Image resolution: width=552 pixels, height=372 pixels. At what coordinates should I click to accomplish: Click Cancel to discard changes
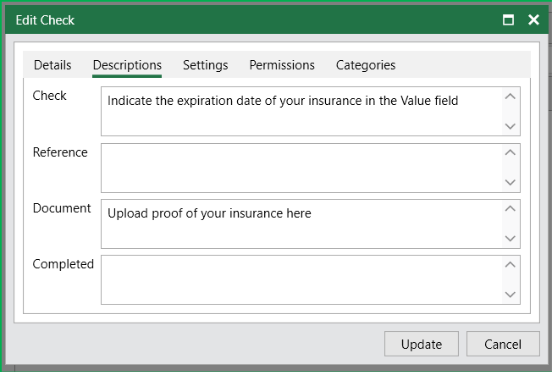coord(503,344)
